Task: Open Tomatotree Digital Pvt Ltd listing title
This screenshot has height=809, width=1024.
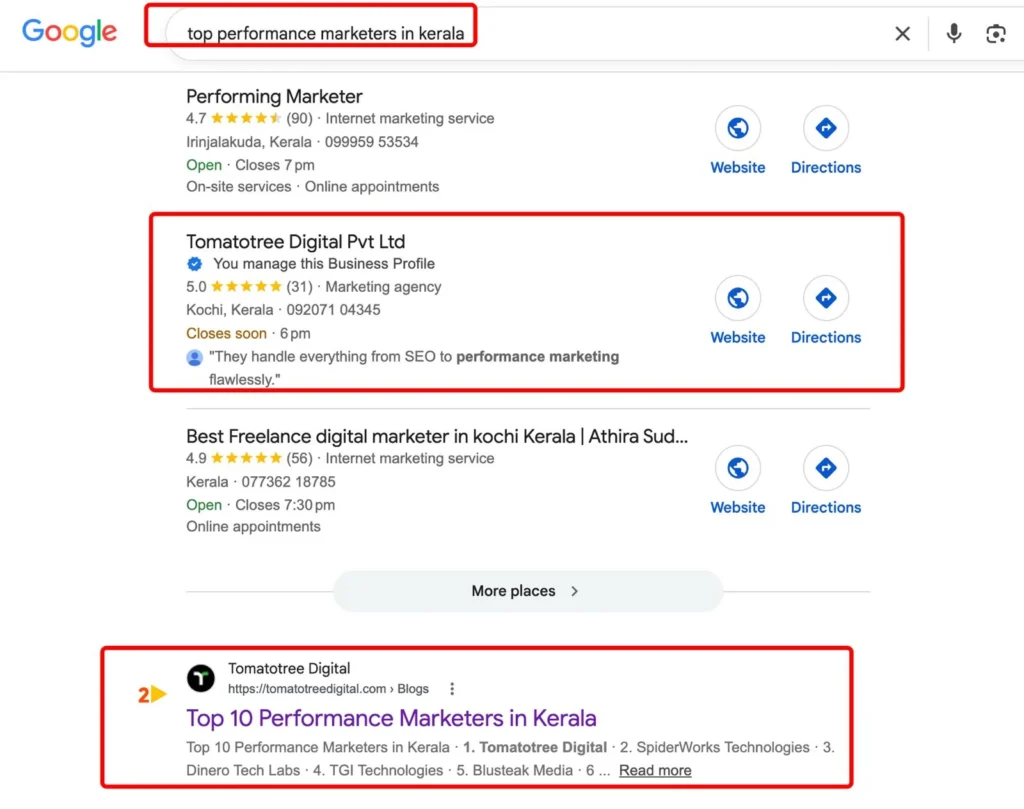Action: [x=296, y=242]
